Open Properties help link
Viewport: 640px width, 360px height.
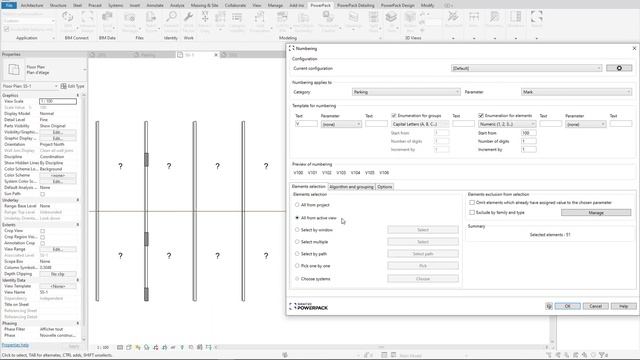(15, 345)
